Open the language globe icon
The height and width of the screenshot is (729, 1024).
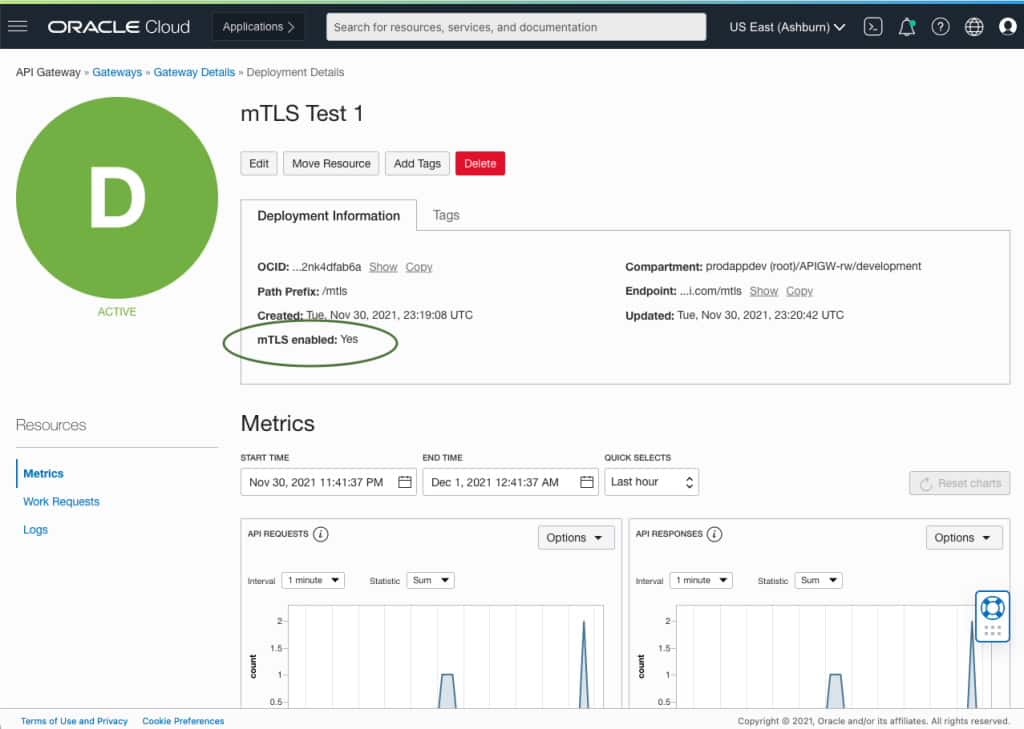coord(974,27)
